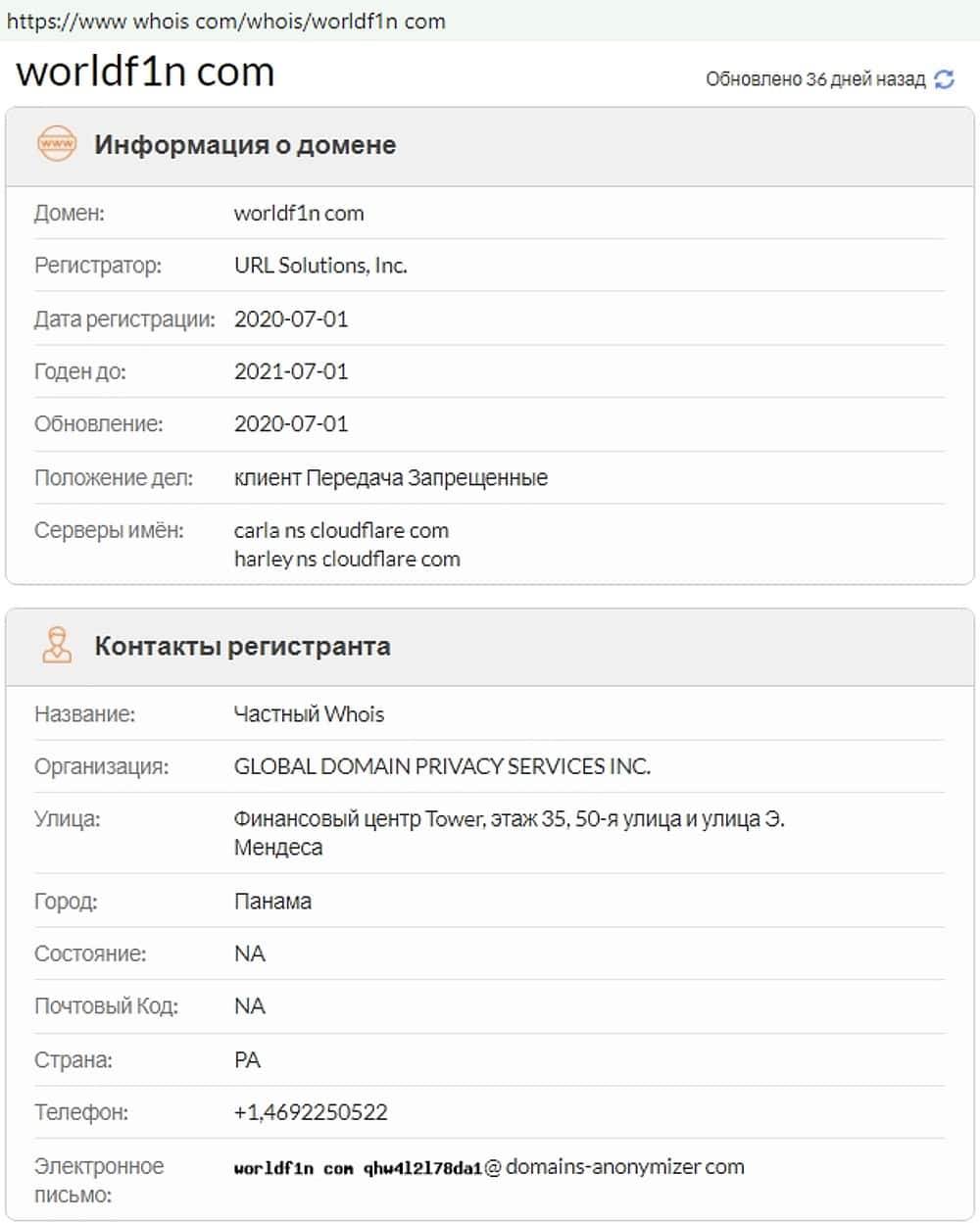Click the refresh icon beside update notice
This screenshot has height=1223, width=980.
(x=944, y=79)
